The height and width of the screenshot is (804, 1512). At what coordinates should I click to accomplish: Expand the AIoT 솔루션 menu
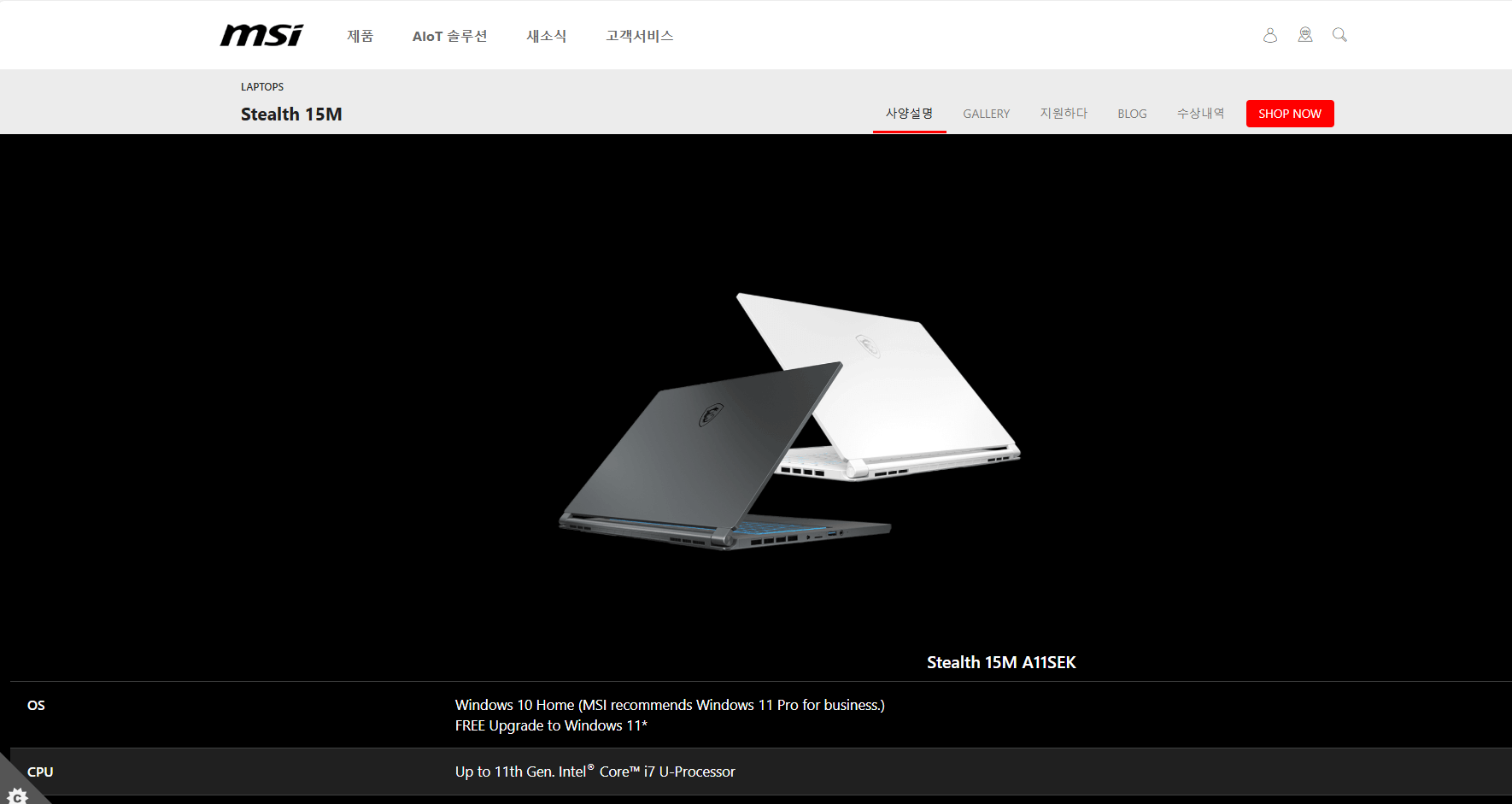(450, 36)
